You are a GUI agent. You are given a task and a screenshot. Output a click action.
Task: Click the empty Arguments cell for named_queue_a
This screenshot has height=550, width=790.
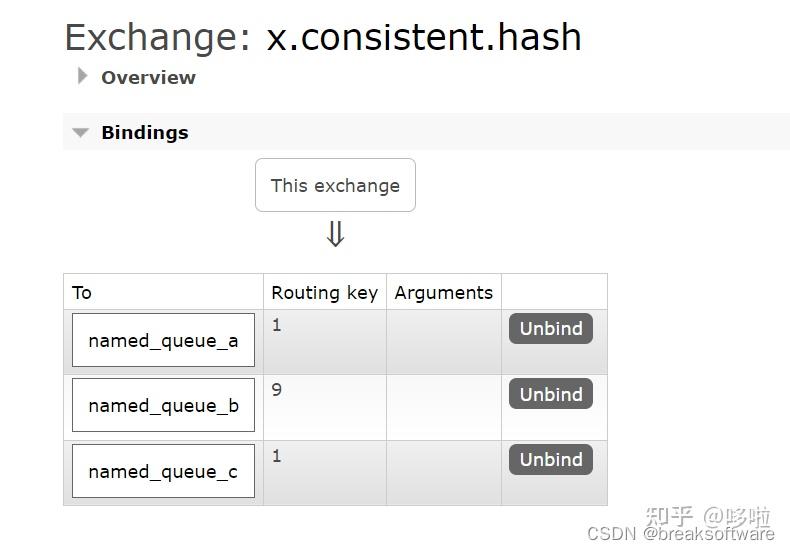[443, 341]
